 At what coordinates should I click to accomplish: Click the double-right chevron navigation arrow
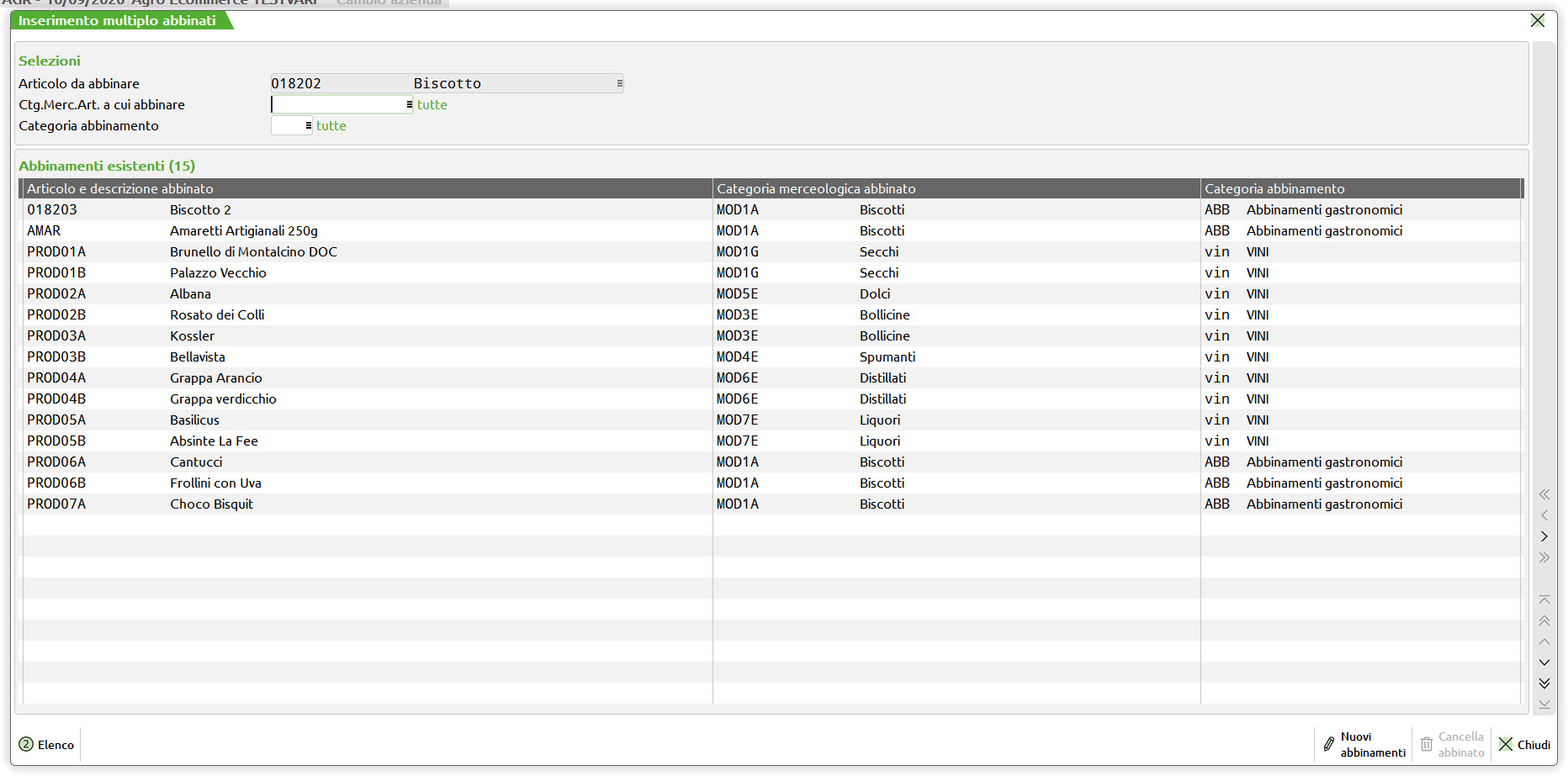tap(1544, 557)
